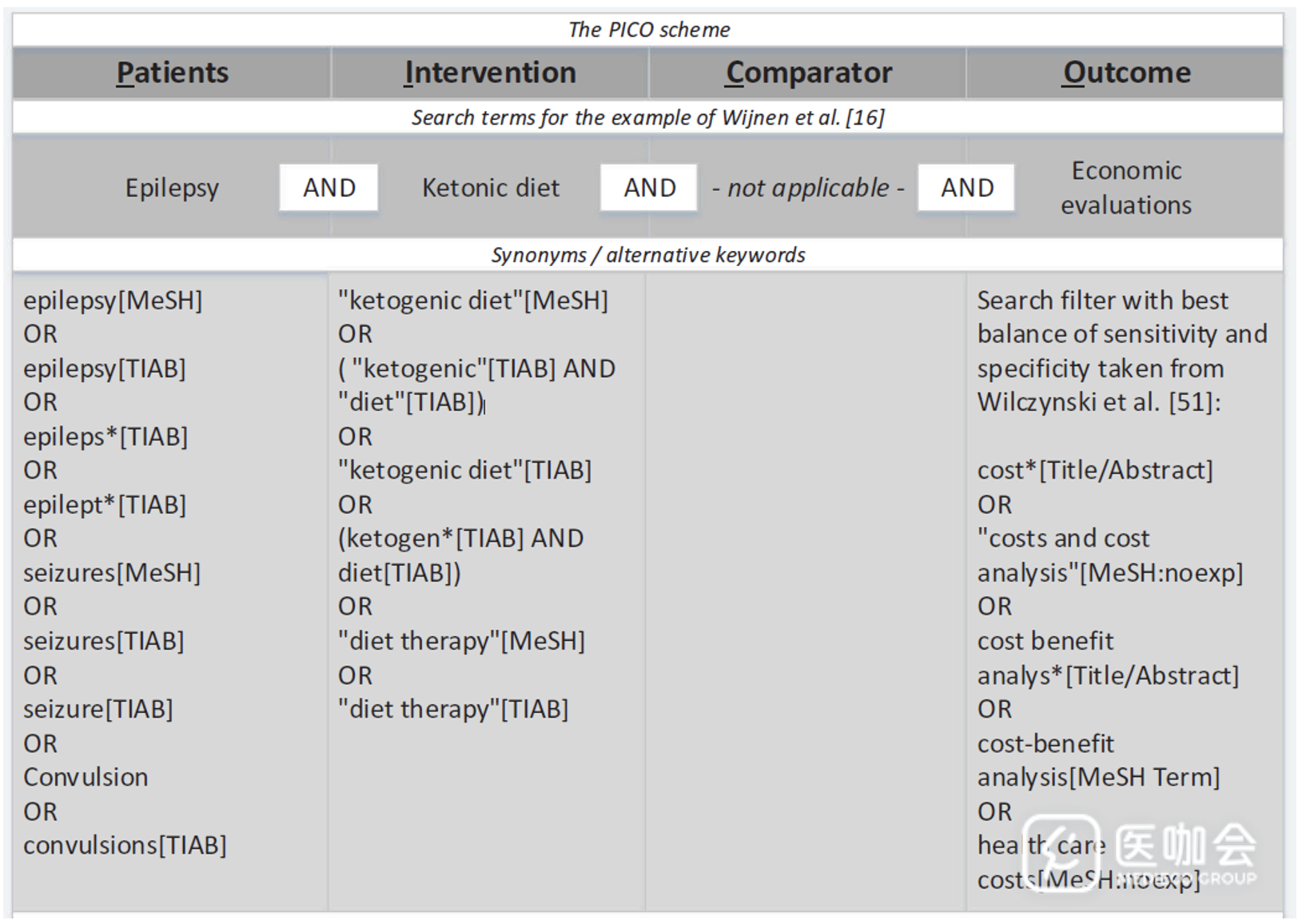Viewport: 1298px width, 924px height.
Task: Select the Ketonic diet search term
Action: (x=490, y=188)
